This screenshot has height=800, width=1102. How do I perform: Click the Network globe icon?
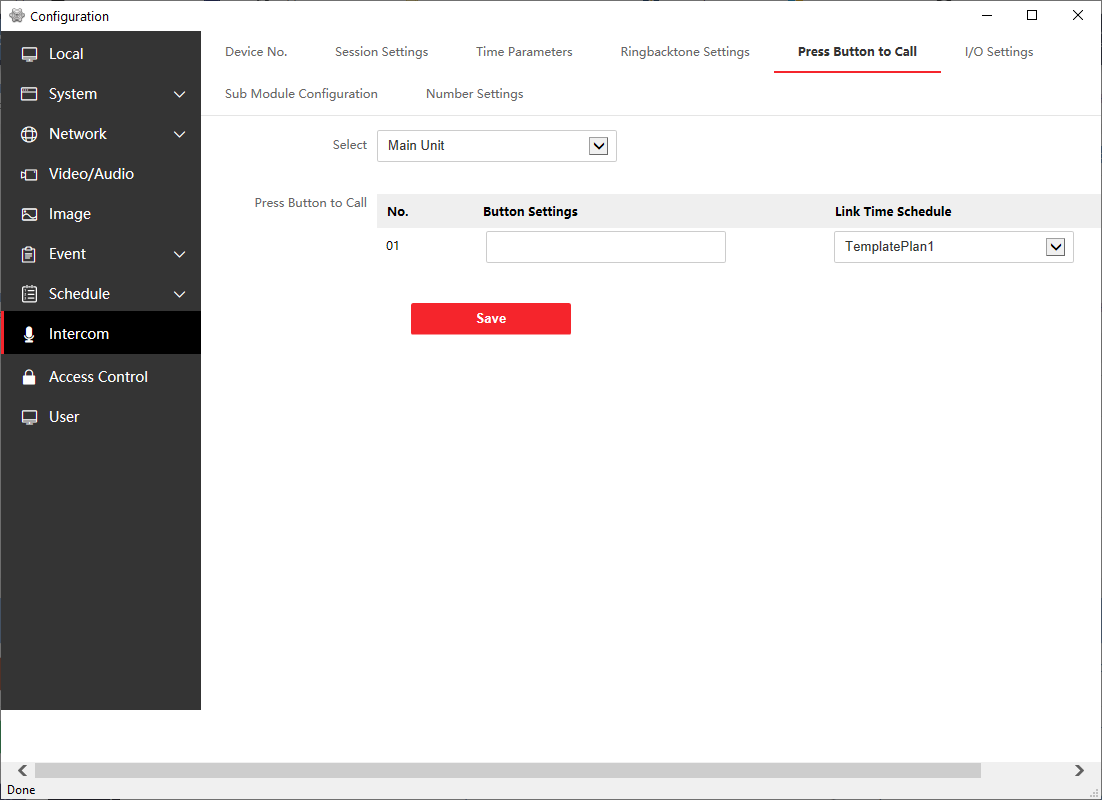click(29, 134)
